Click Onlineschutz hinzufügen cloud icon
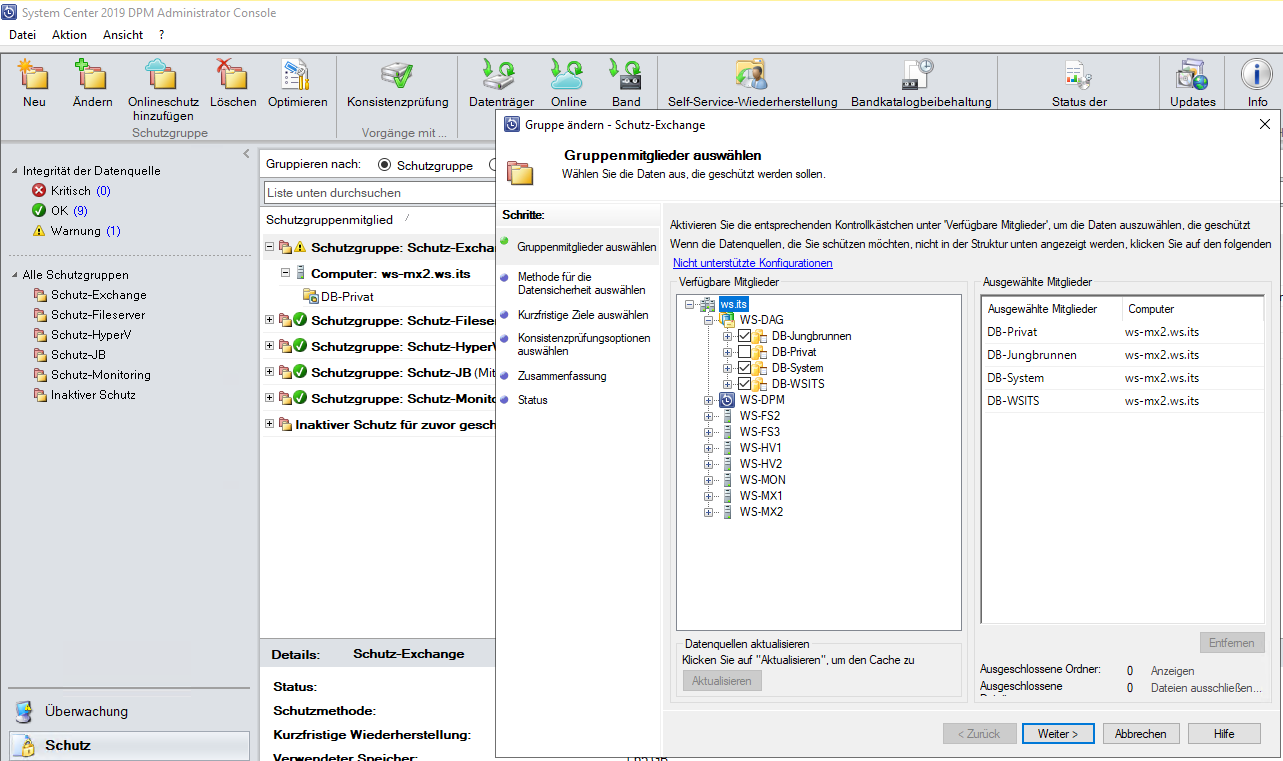This screenshot has height=761, width=1283. [x=162, y=75]
